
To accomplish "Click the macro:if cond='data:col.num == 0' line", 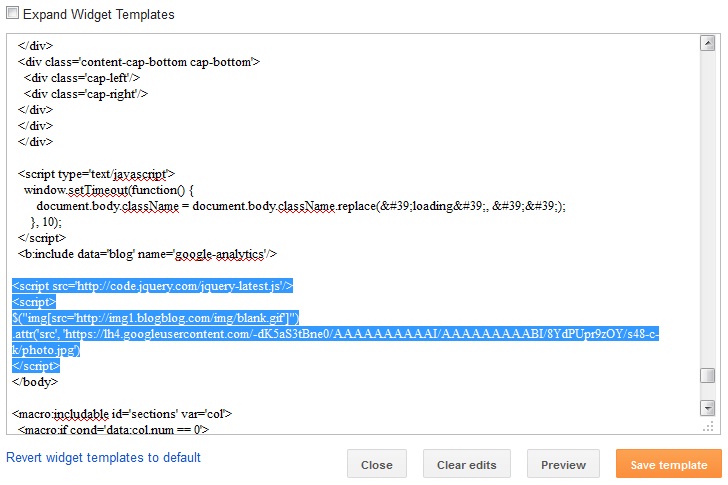I will click(113, 429).
